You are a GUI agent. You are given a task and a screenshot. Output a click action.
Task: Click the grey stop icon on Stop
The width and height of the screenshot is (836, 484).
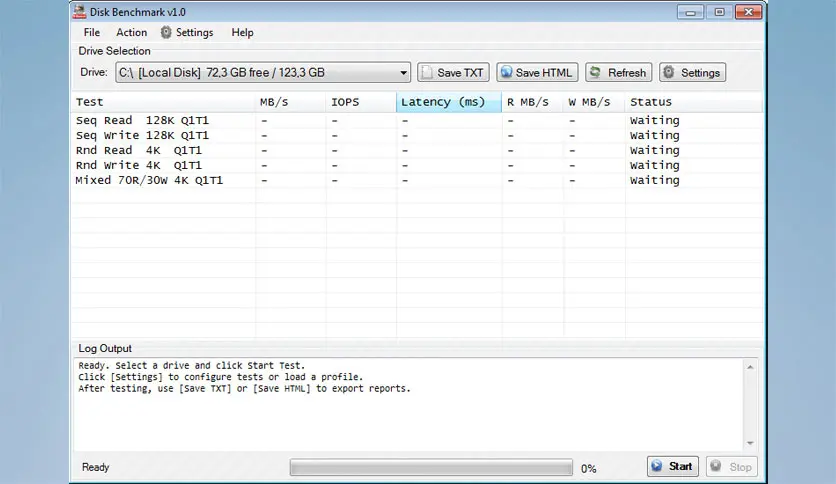coord(716,466)
